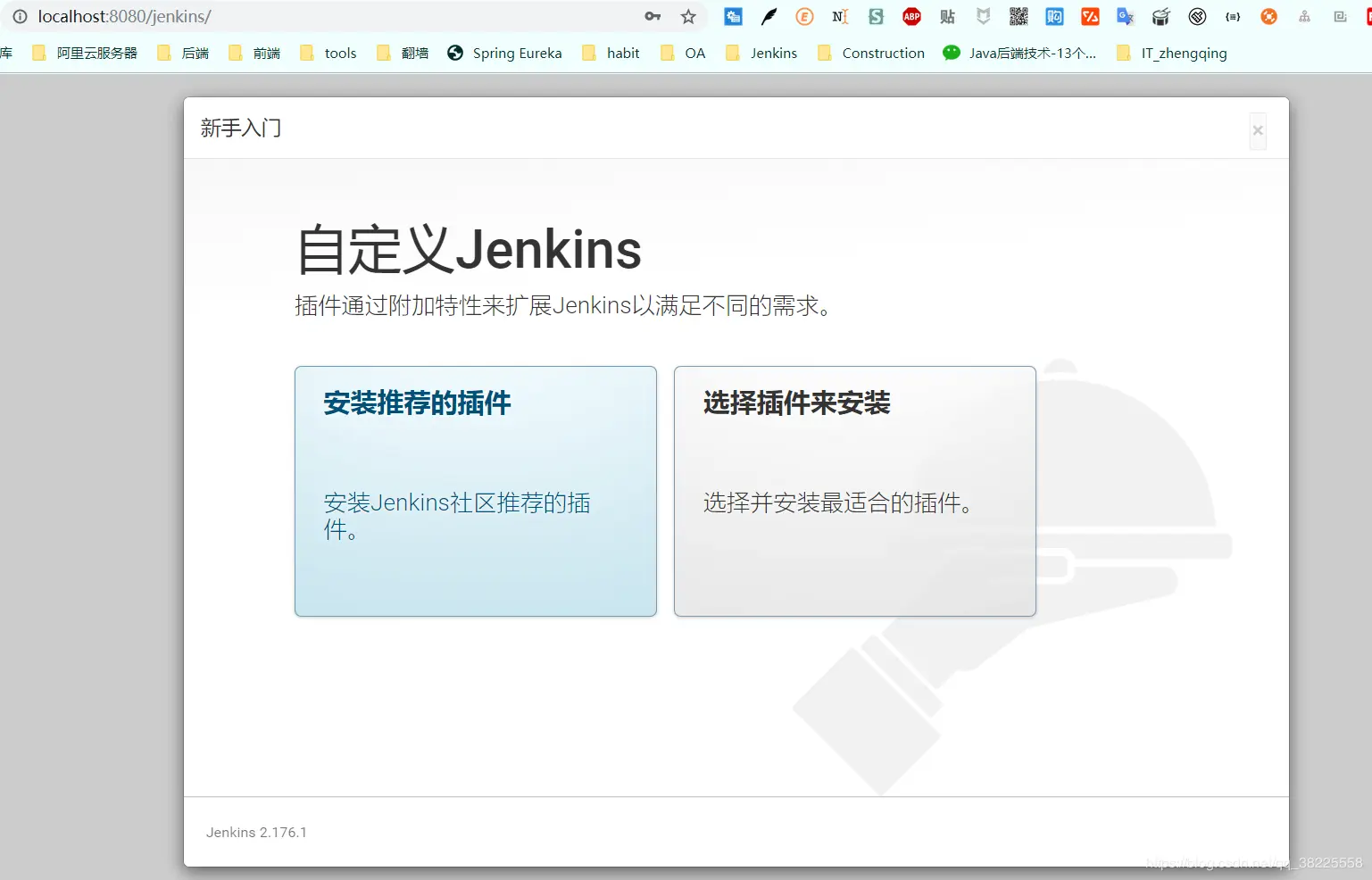Expand the tools bookmarks folder
Screen dimensions: 1372x880
coord(339,53)
